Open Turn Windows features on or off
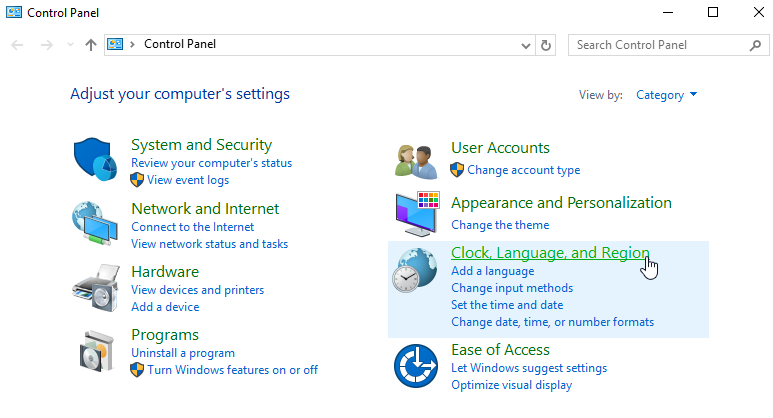 click(232, 370)
